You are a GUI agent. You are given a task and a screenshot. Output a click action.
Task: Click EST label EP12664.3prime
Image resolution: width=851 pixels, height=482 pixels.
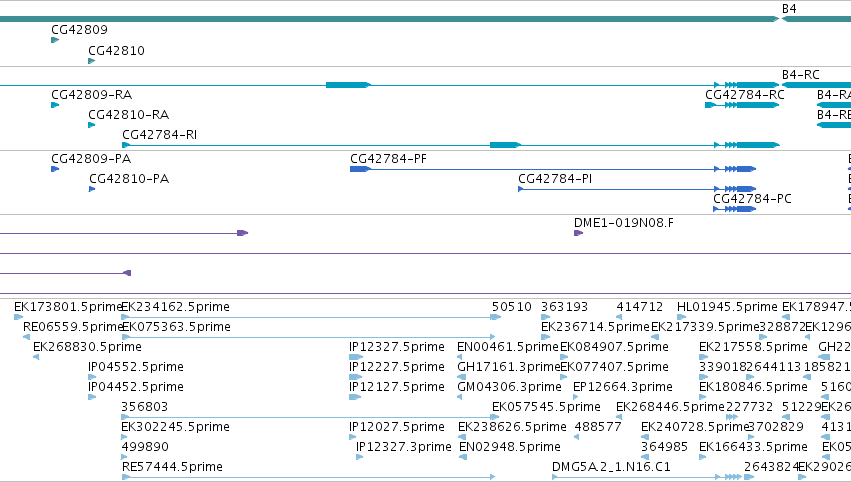623,388
